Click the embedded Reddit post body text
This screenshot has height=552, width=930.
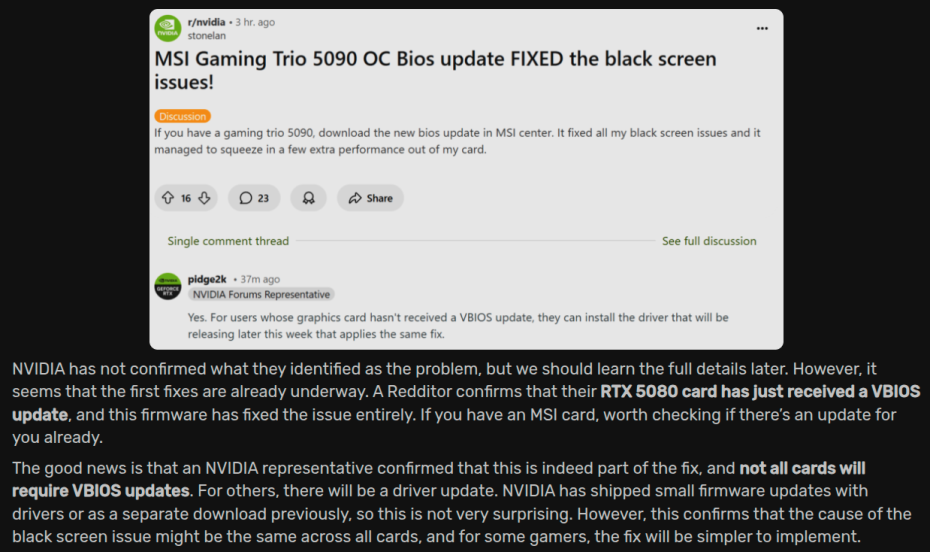(457, 141)
